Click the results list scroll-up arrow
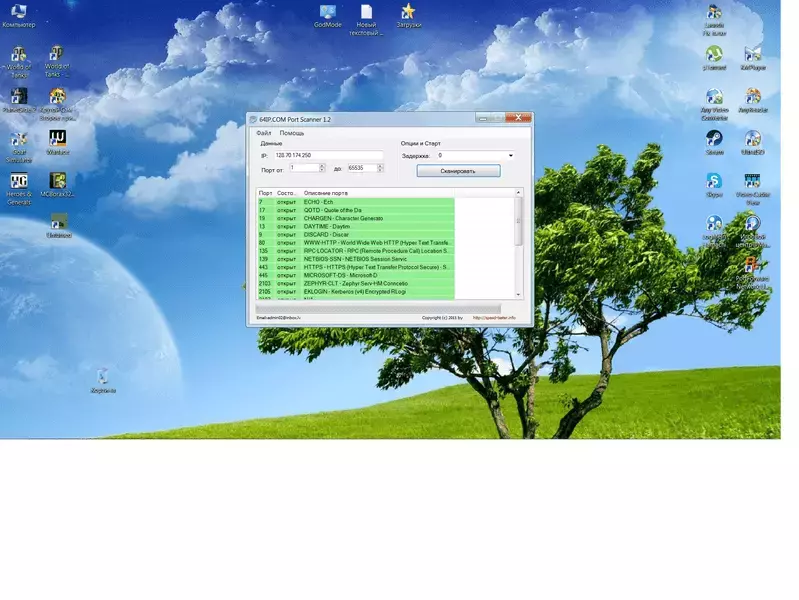 point(518,193)
